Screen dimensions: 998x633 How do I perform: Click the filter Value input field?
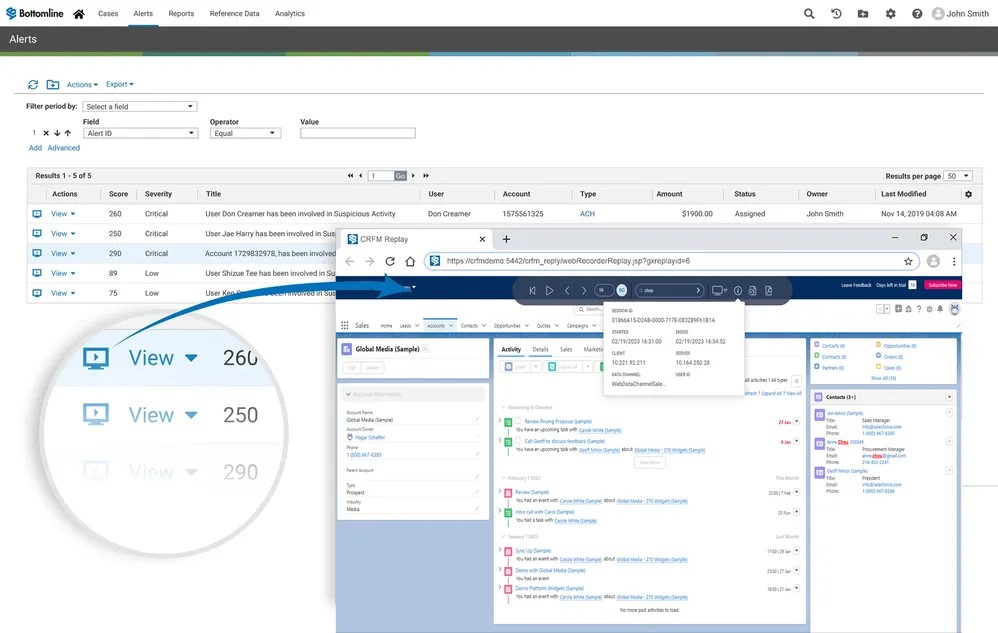pyautogui.click(x=358, y=133)
